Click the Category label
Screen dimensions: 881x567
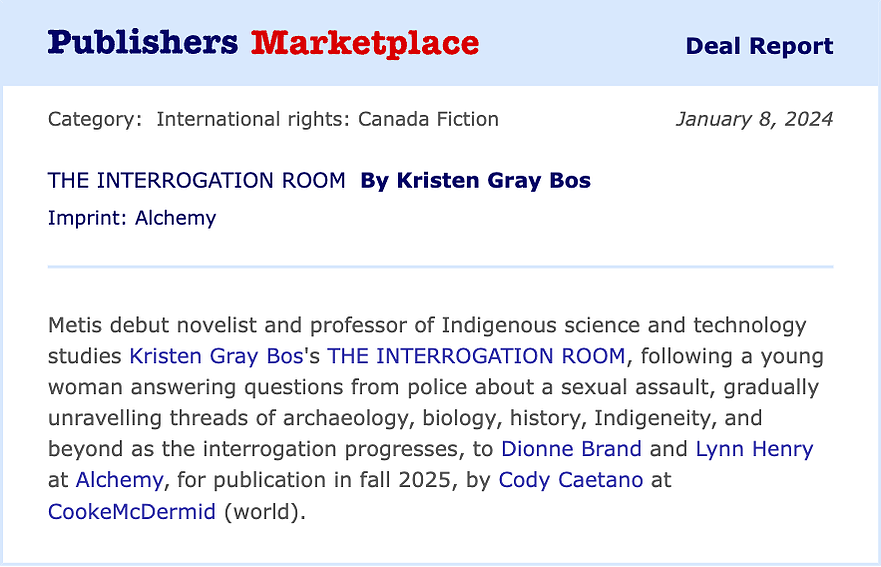[x=95, y=120]
